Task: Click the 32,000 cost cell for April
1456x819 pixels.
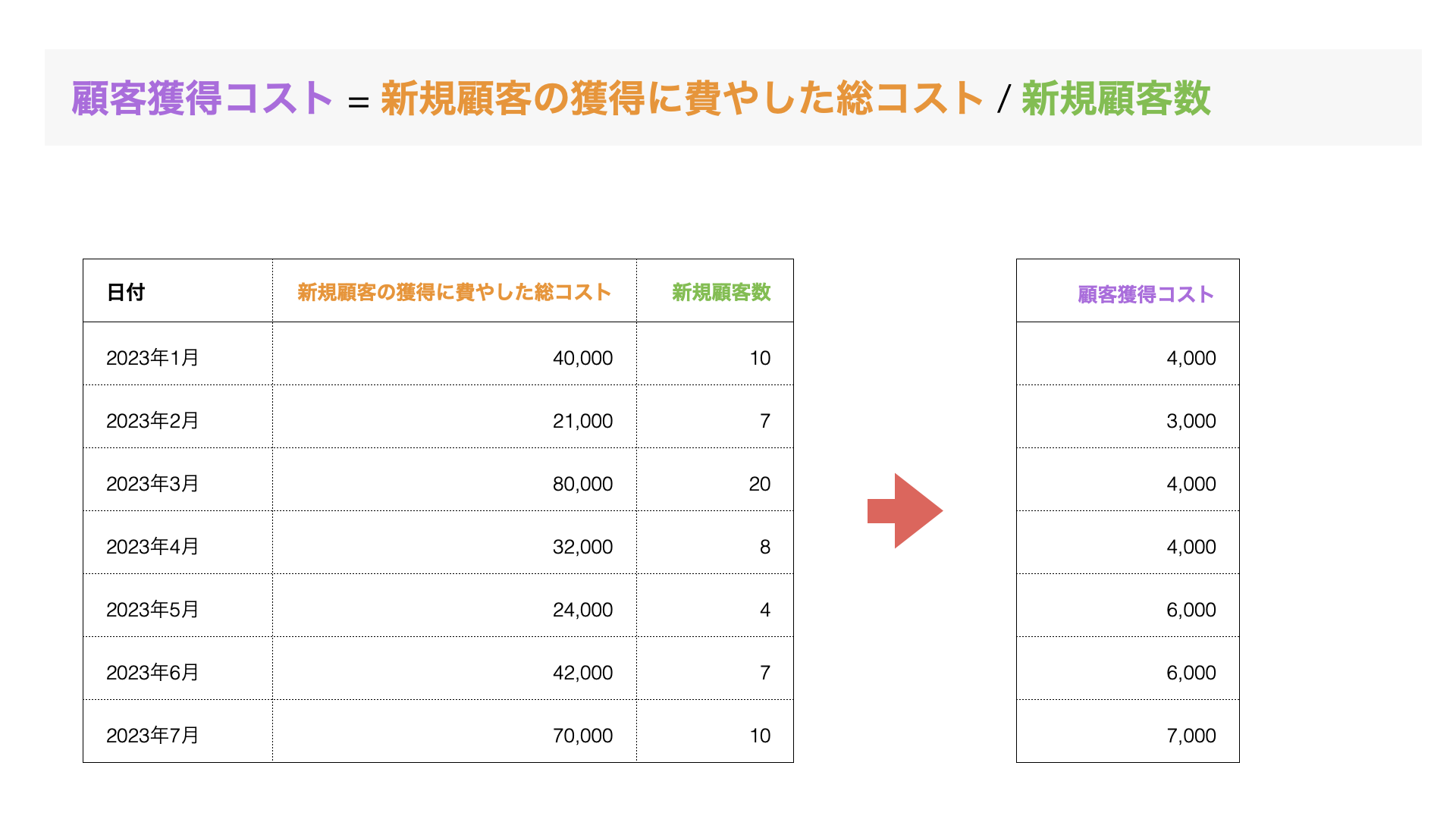Action: pyautogui.click(x=582, y=547)
